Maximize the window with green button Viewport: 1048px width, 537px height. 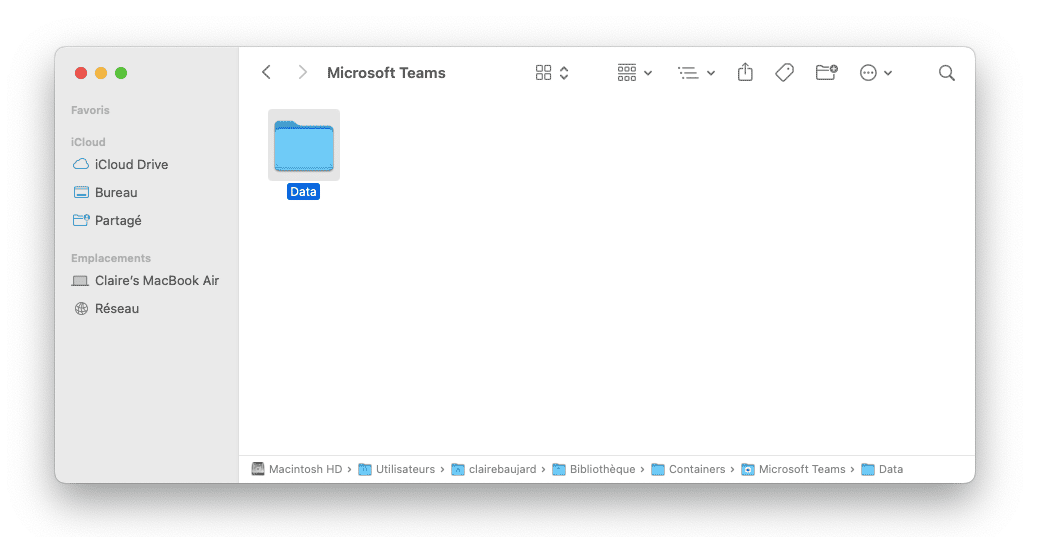121,73
